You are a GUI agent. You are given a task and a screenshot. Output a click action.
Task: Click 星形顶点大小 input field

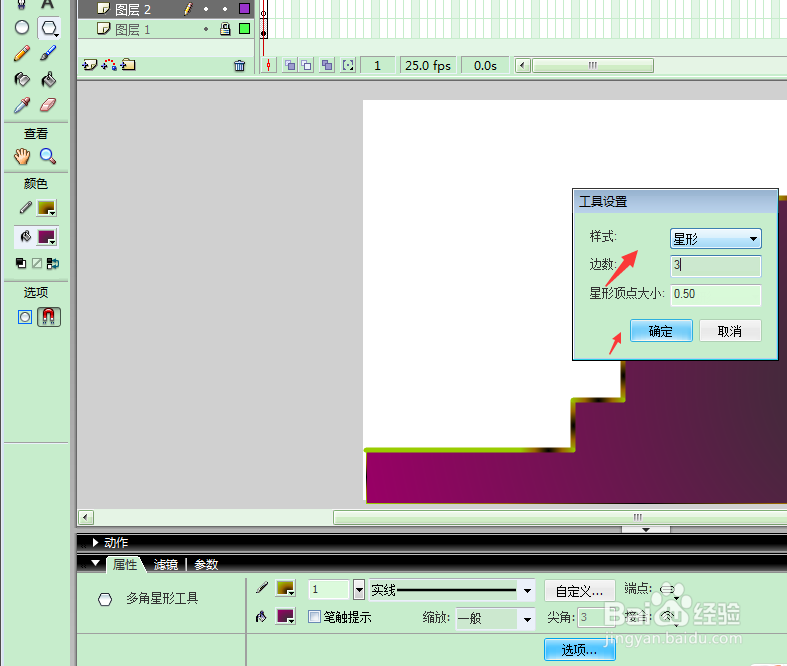coord(716,295)
